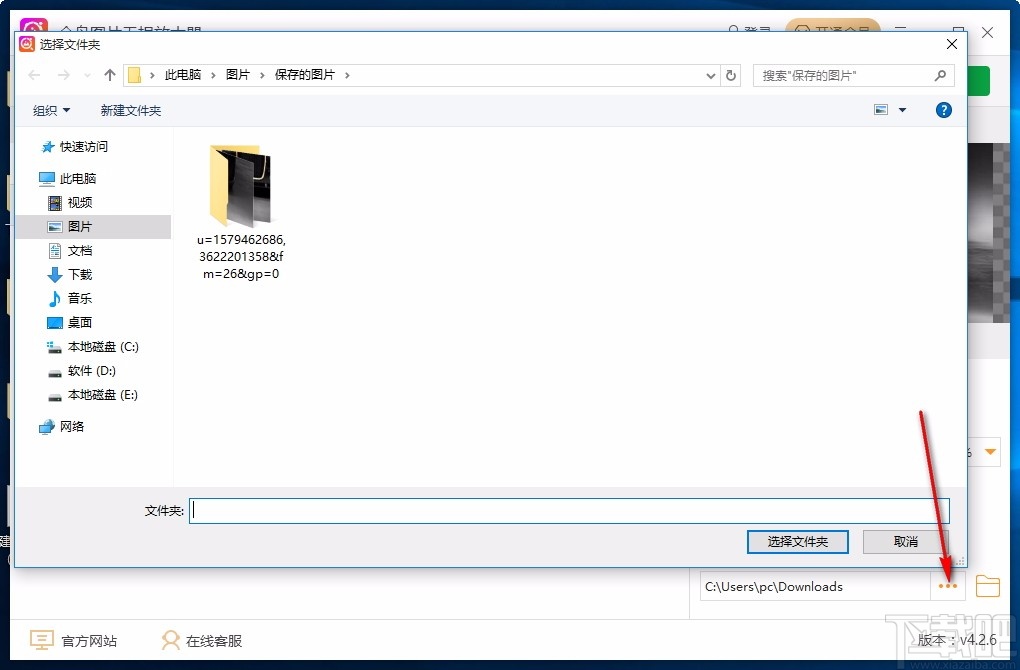The image size is (1020, 670).
Task: Select the u=1579462686 image thumbnail
Action: (x=240, y=185)
